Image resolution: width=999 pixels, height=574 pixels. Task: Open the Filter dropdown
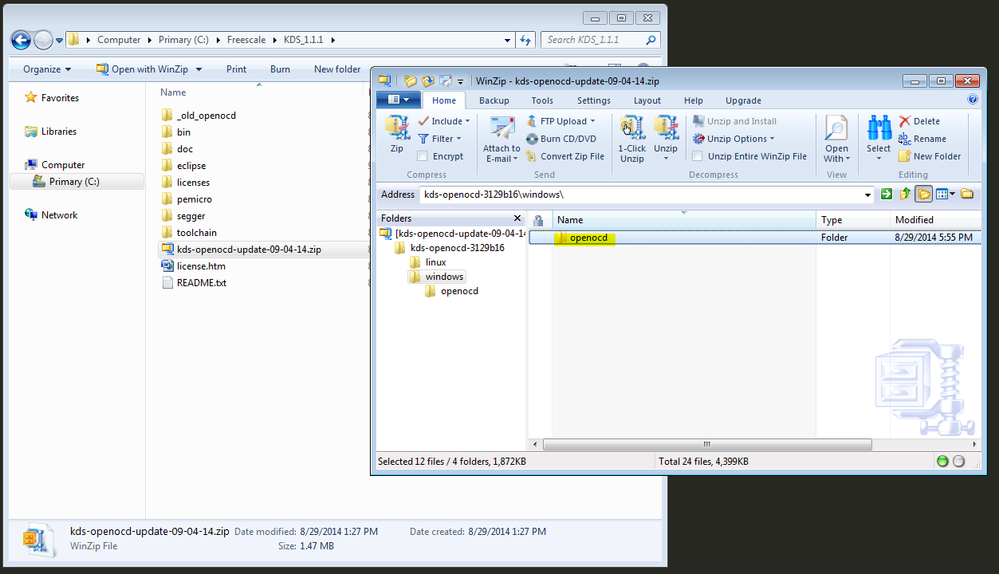(x=440, y=138)
